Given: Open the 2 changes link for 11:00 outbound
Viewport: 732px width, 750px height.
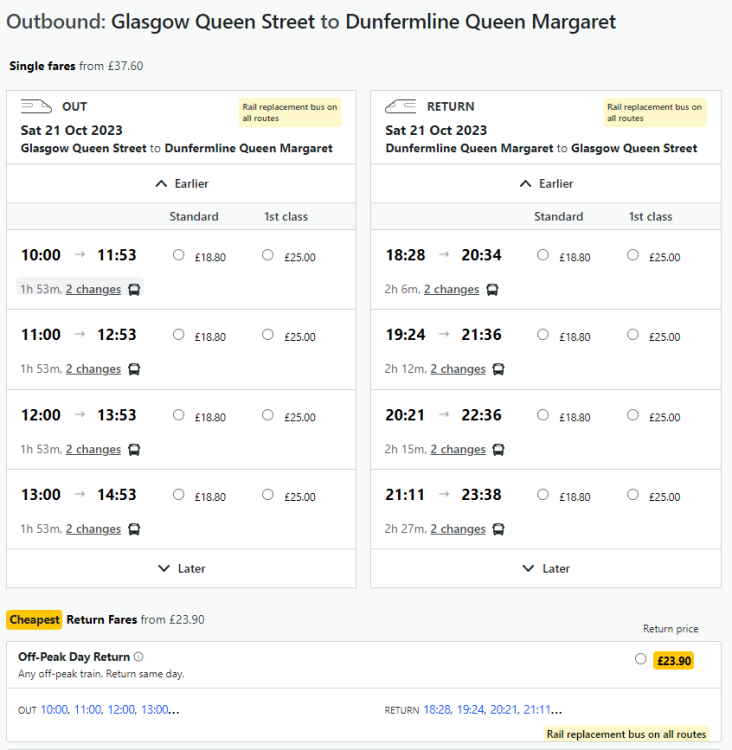Looking at the screenshot, I should [93, 369].
